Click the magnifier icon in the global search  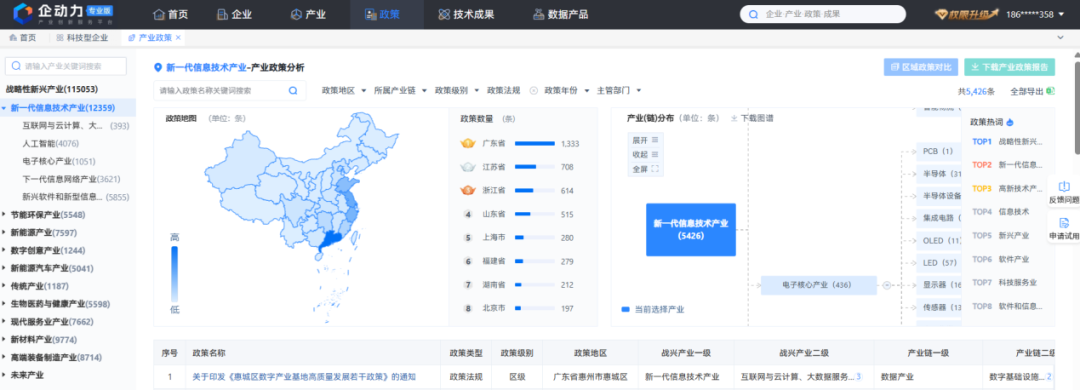(754, 14)
